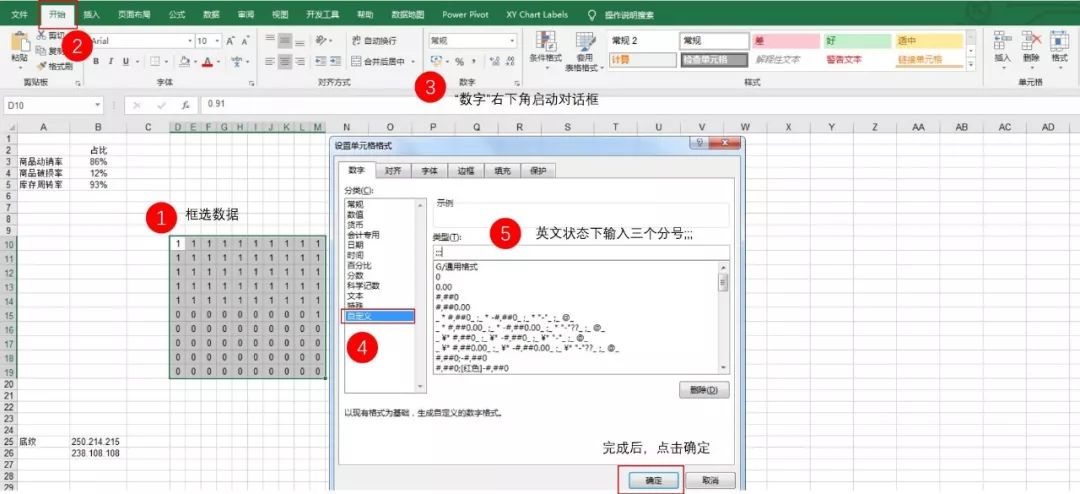
Task: Open the 对齐 tab in the dialog
Action: [x=393, y=171]
